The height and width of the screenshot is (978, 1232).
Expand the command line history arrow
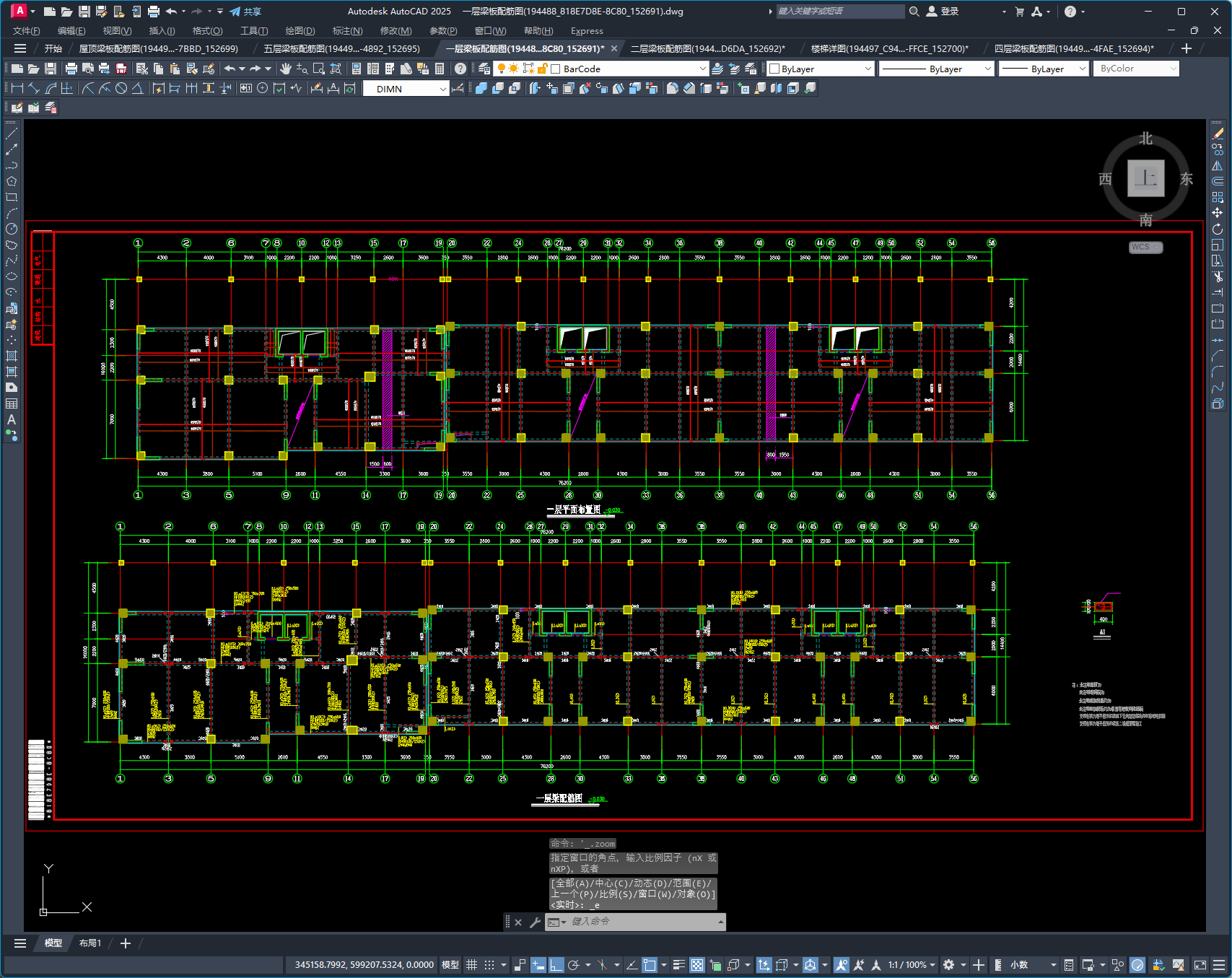tap(720, 922)
